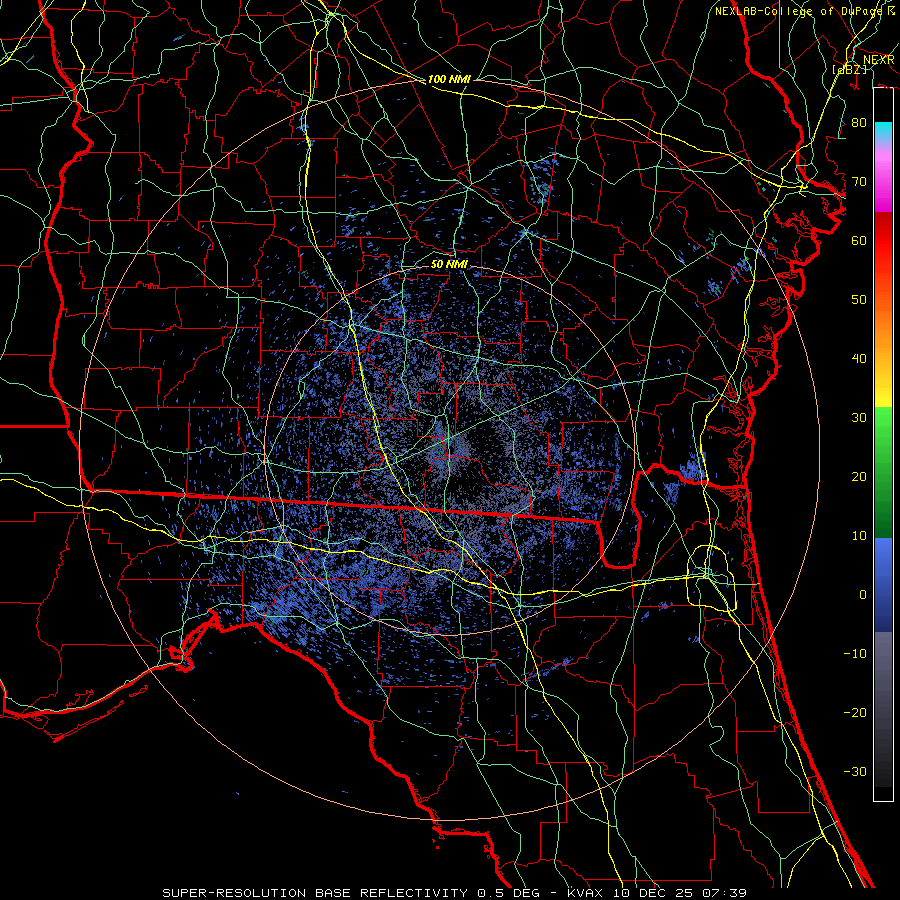Screen dimensions: 900x900
Task: Click the -20 dBZ scale value
Action: tap(855, 712)
